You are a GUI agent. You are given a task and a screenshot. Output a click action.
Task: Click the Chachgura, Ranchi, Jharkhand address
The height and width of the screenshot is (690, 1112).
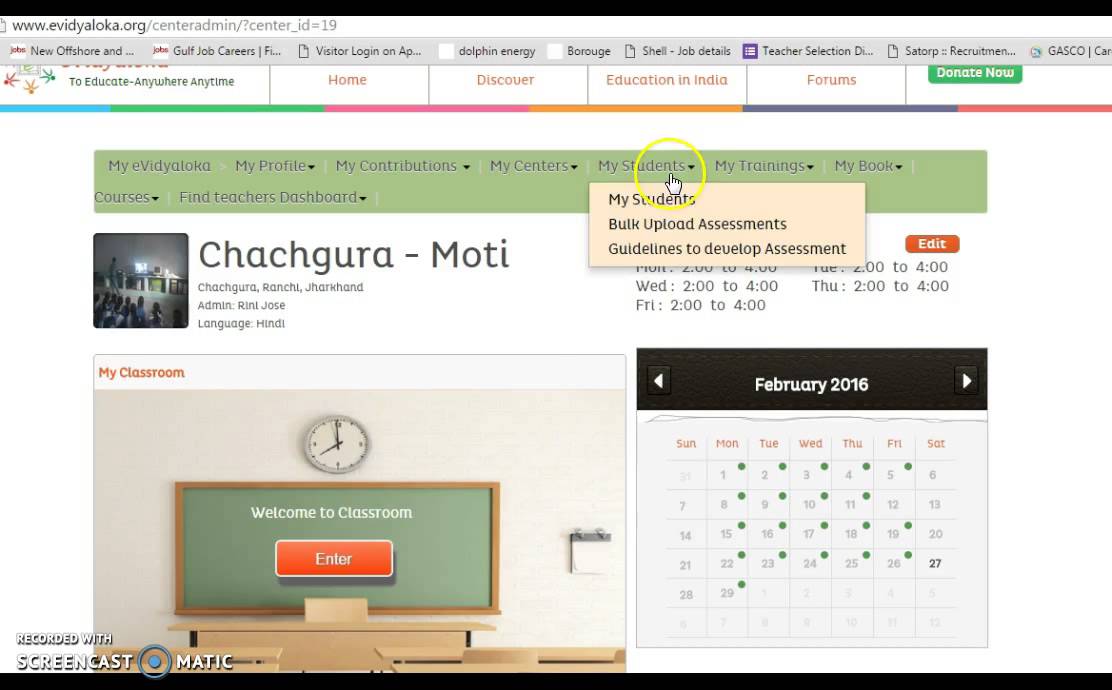click(281, 287)
